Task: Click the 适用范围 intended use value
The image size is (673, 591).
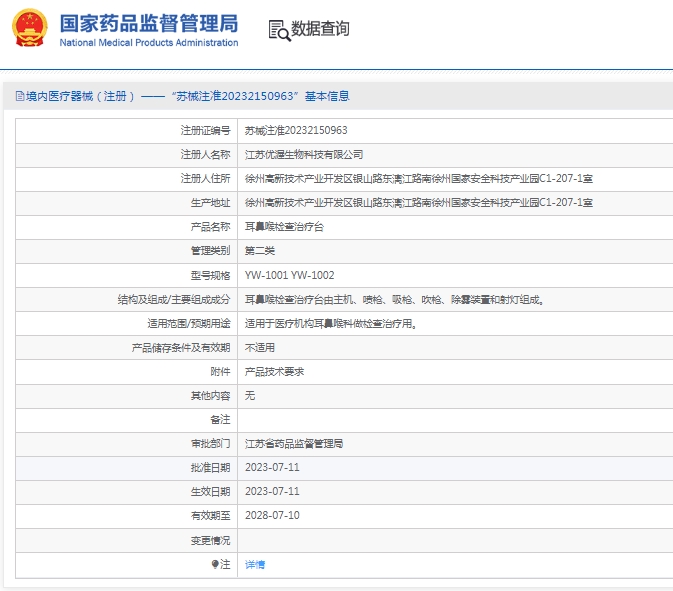Action: [331, 324]
